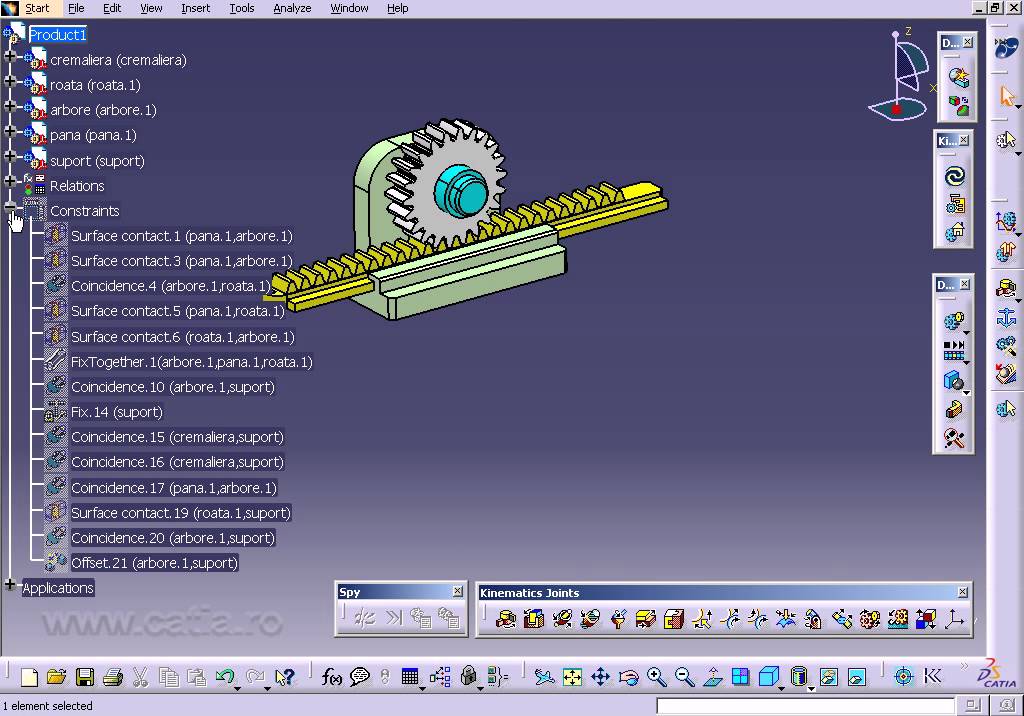Expand the Relations node
The height and width of the screenshot is (716, 1024).
(x=10, y=181)
